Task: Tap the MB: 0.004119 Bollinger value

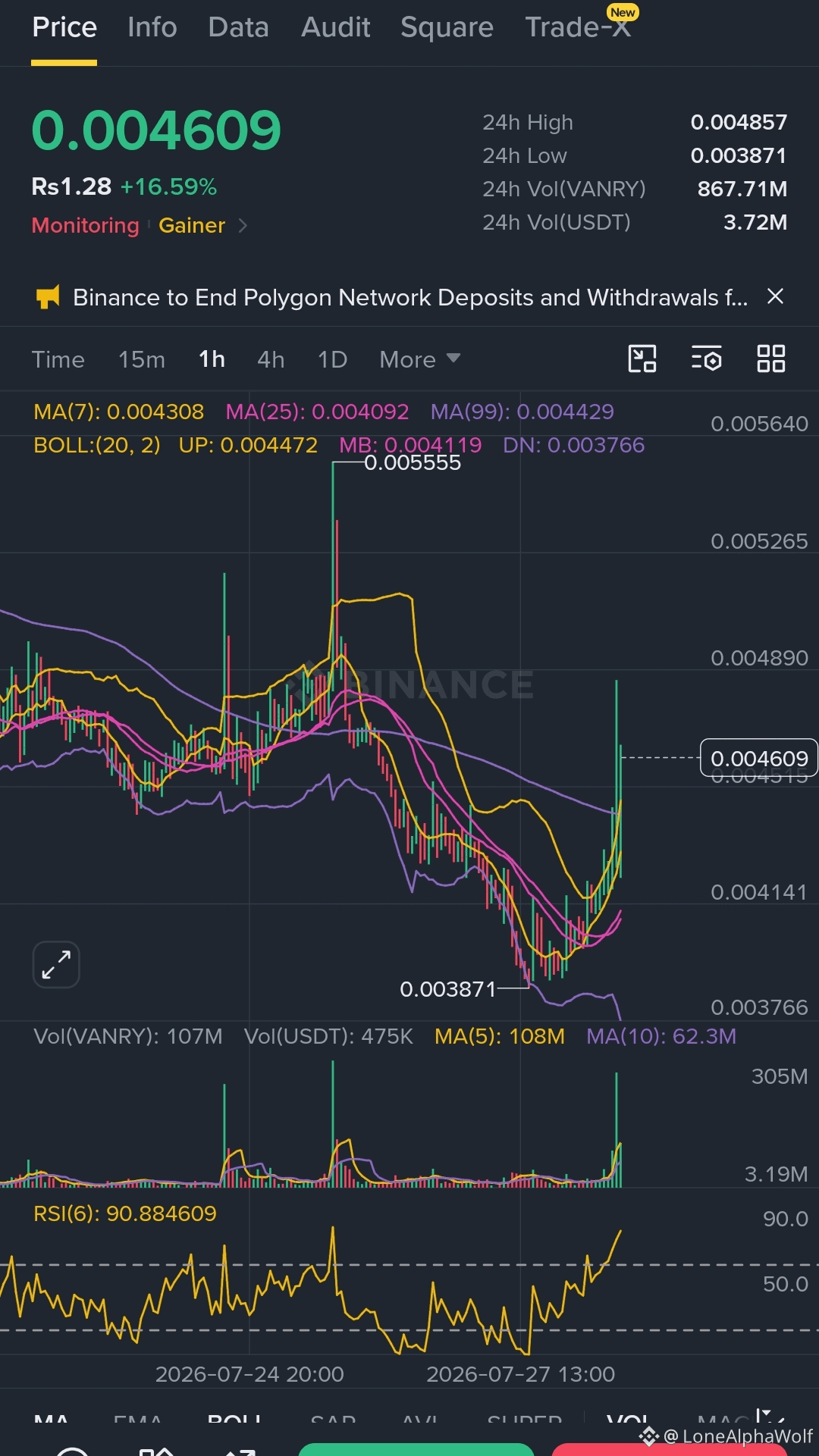Action: 410,445
